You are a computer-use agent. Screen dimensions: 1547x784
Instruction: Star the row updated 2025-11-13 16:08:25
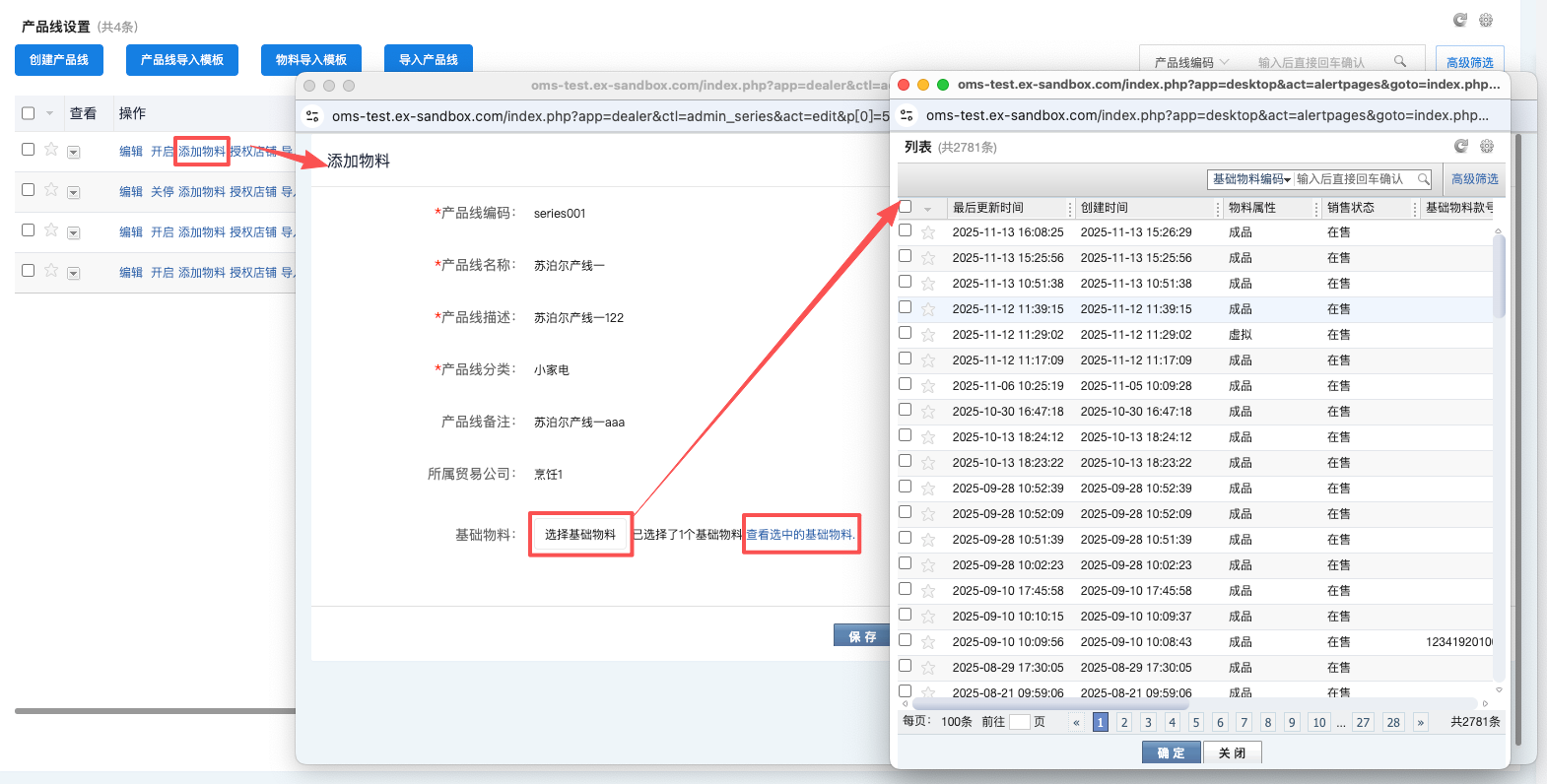pyautogui.click(x=928, y=232)
